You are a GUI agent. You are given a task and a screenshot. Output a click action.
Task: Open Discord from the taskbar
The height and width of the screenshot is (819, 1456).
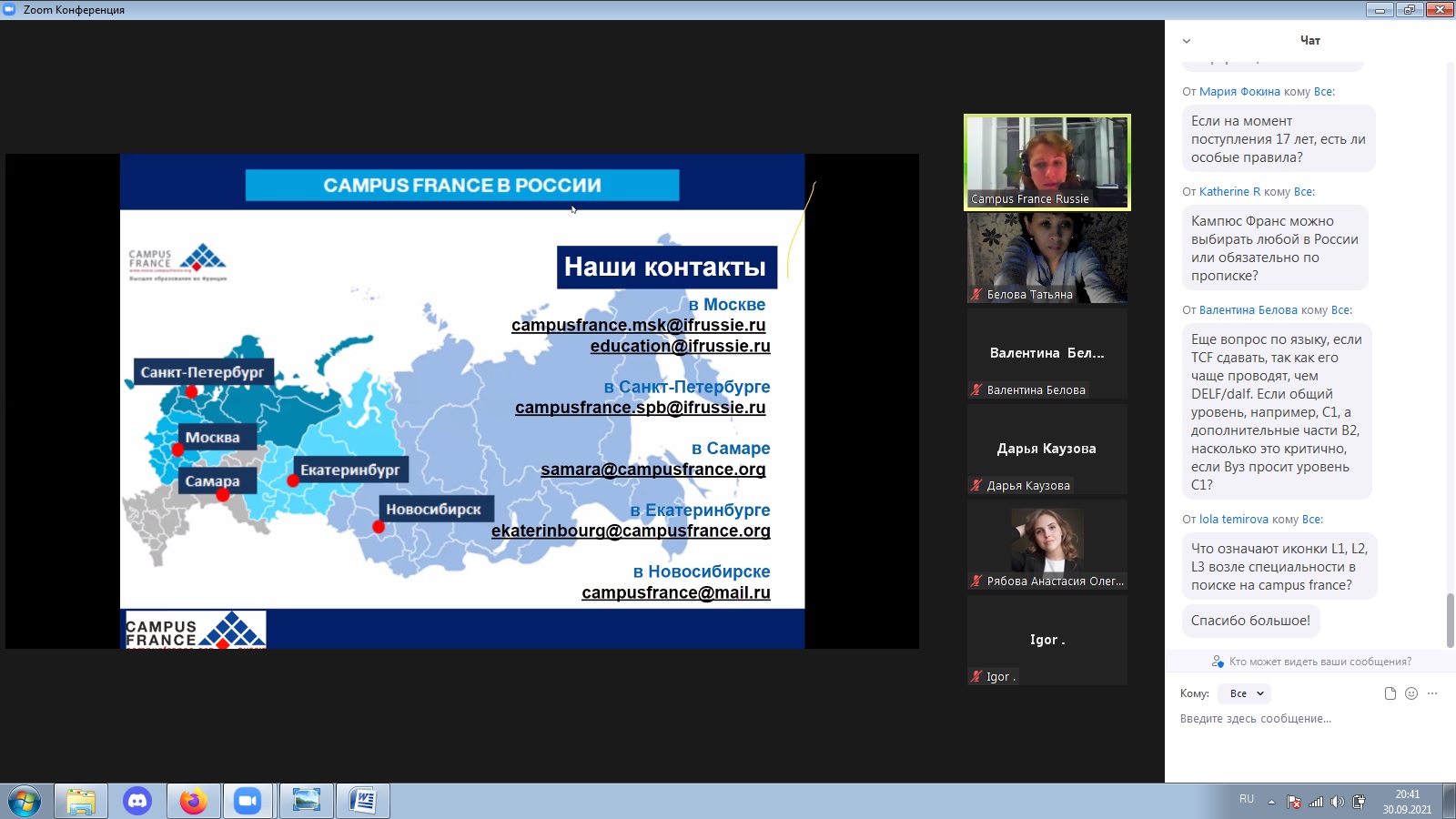pos(137,801)
